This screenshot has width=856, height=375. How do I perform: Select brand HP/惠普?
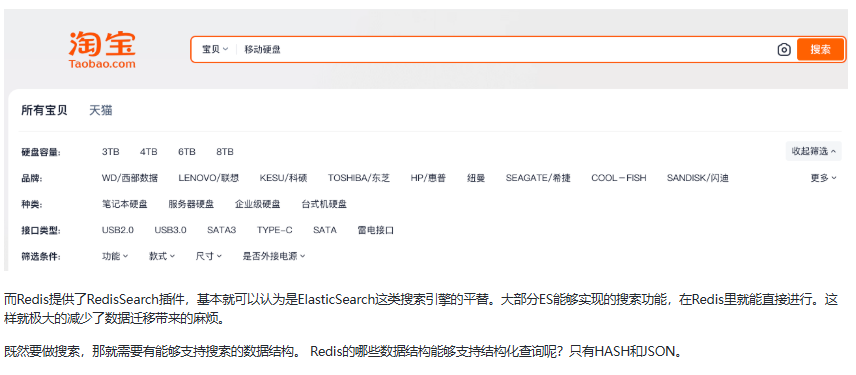[x=428, y=178]
